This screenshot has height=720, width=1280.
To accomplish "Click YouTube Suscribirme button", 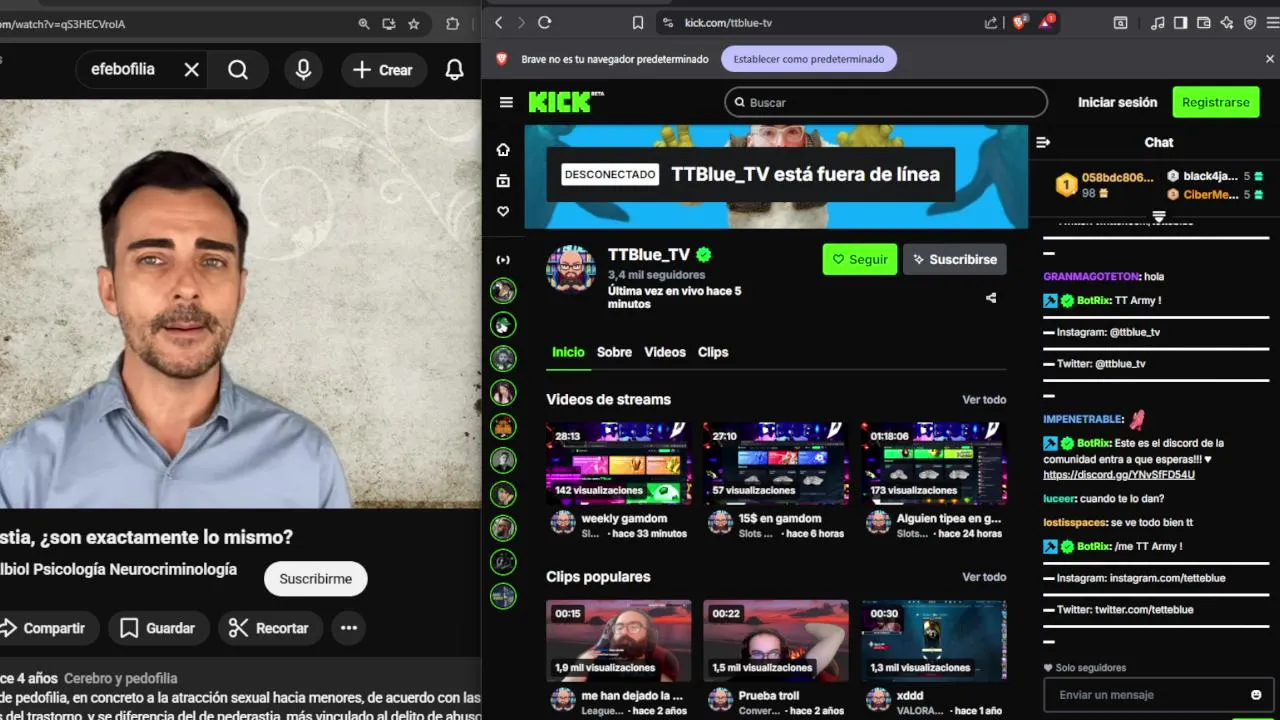I will coord(315,579).
